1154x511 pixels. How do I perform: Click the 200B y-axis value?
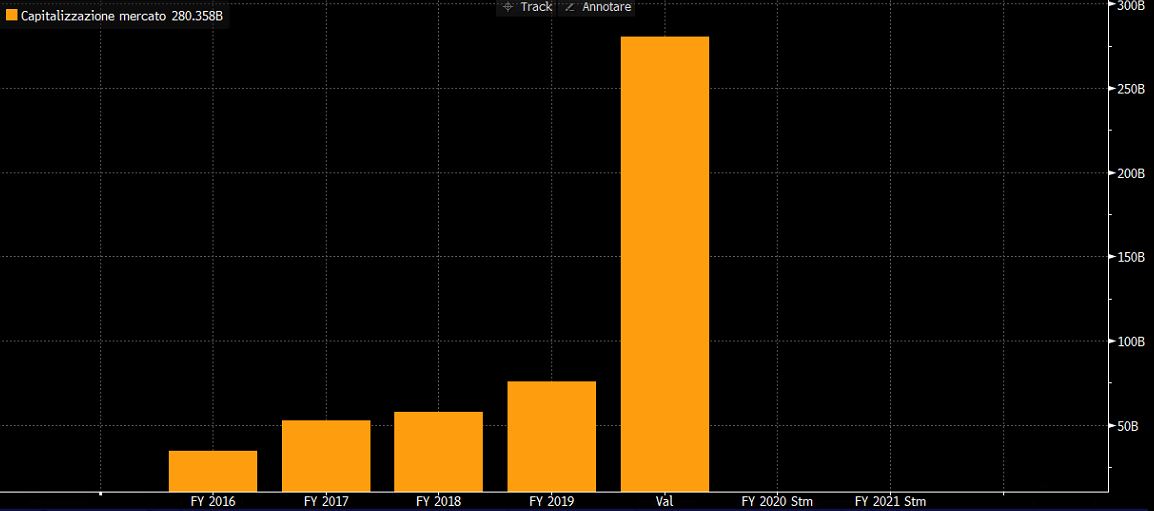point(1130,173)
